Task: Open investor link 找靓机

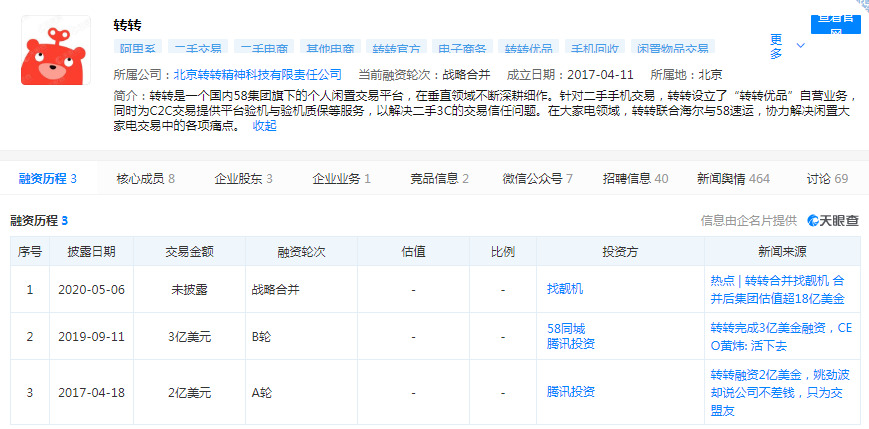Action: (x=565, y=289)
